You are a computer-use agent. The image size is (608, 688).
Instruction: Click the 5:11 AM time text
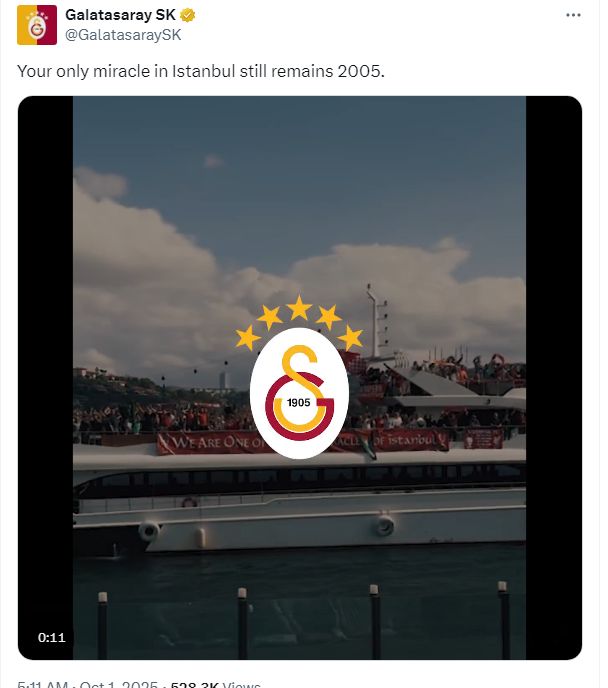click(43, 684)
